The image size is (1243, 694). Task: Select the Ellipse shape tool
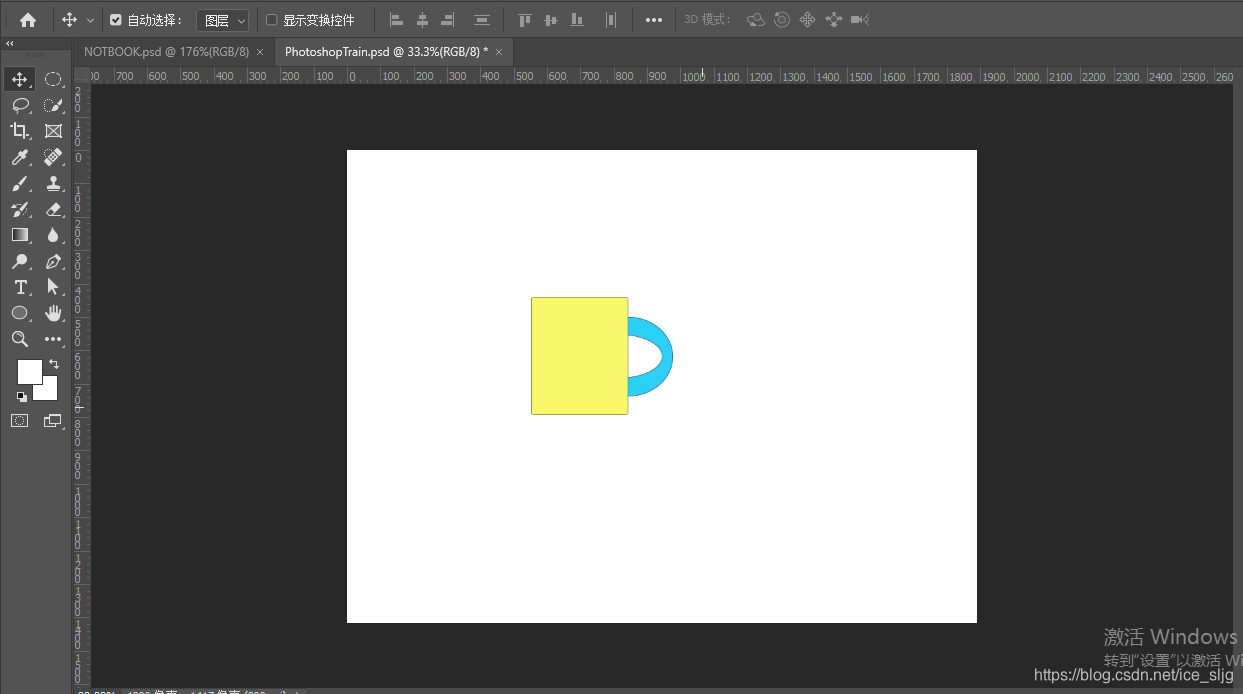pyautogui.click(x=20, y=313)
